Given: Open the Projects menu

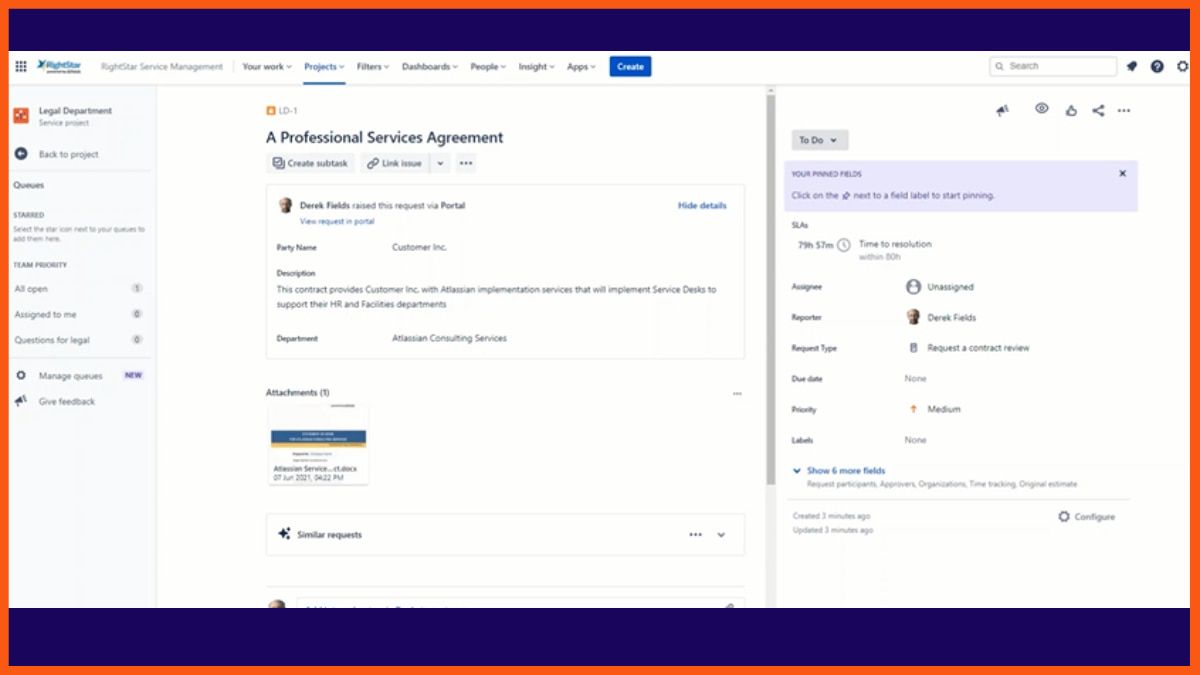Looking at the screenshot, I should point(324,67).
